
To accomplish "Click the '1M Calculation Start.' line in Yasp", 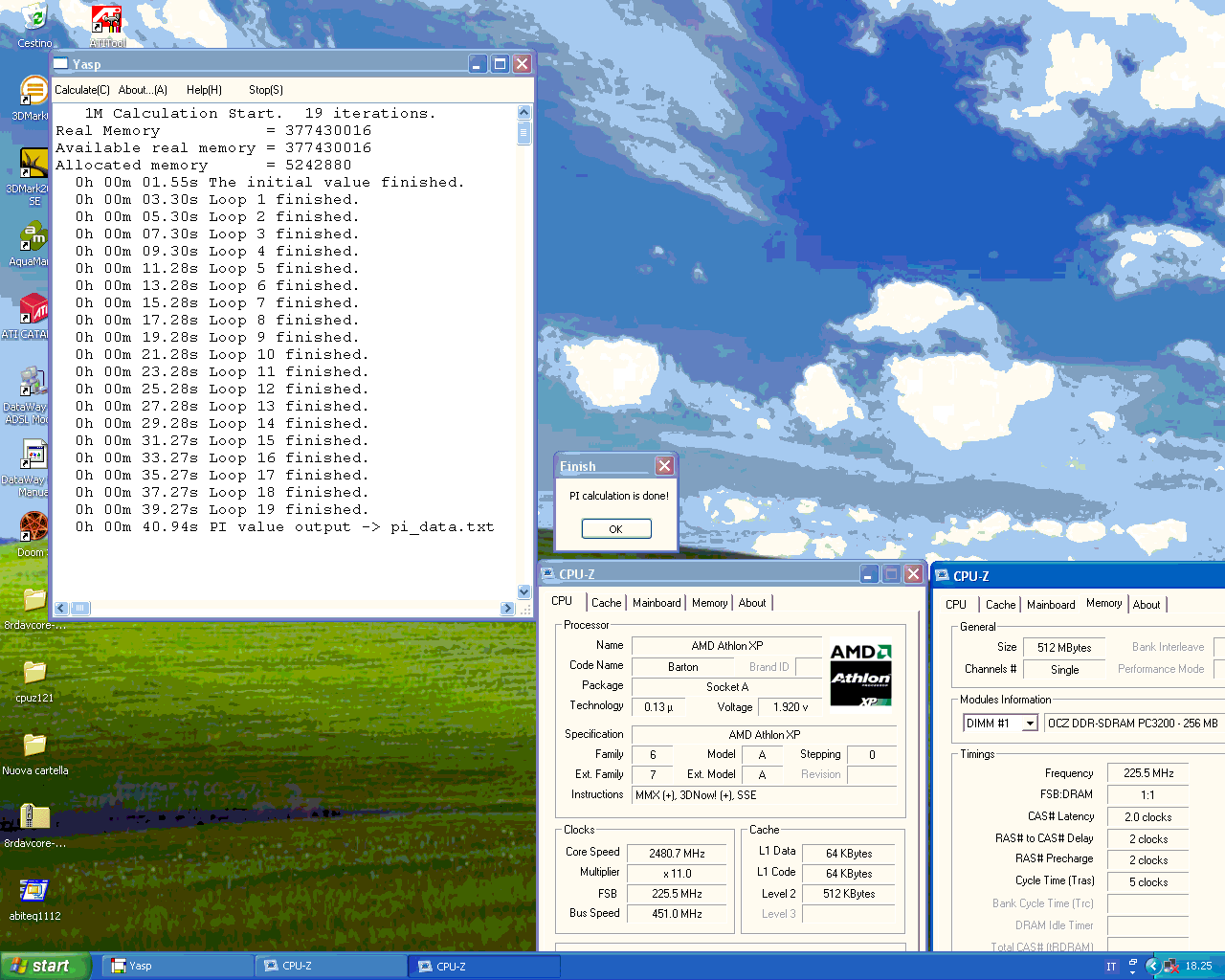I will pos(259,114).
